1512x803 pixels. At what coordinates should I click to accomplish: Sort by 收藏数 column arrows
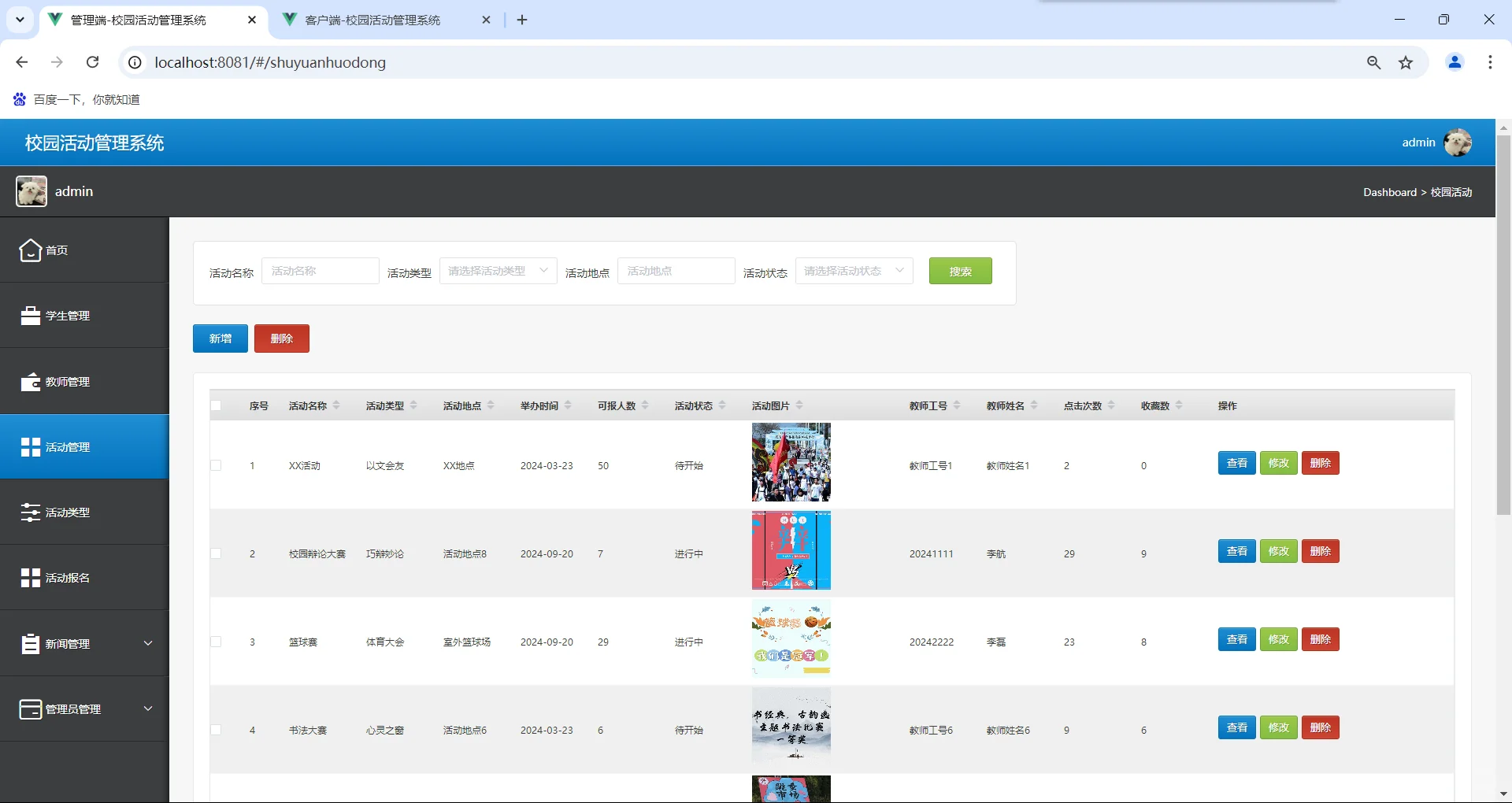click(1179, 405)
